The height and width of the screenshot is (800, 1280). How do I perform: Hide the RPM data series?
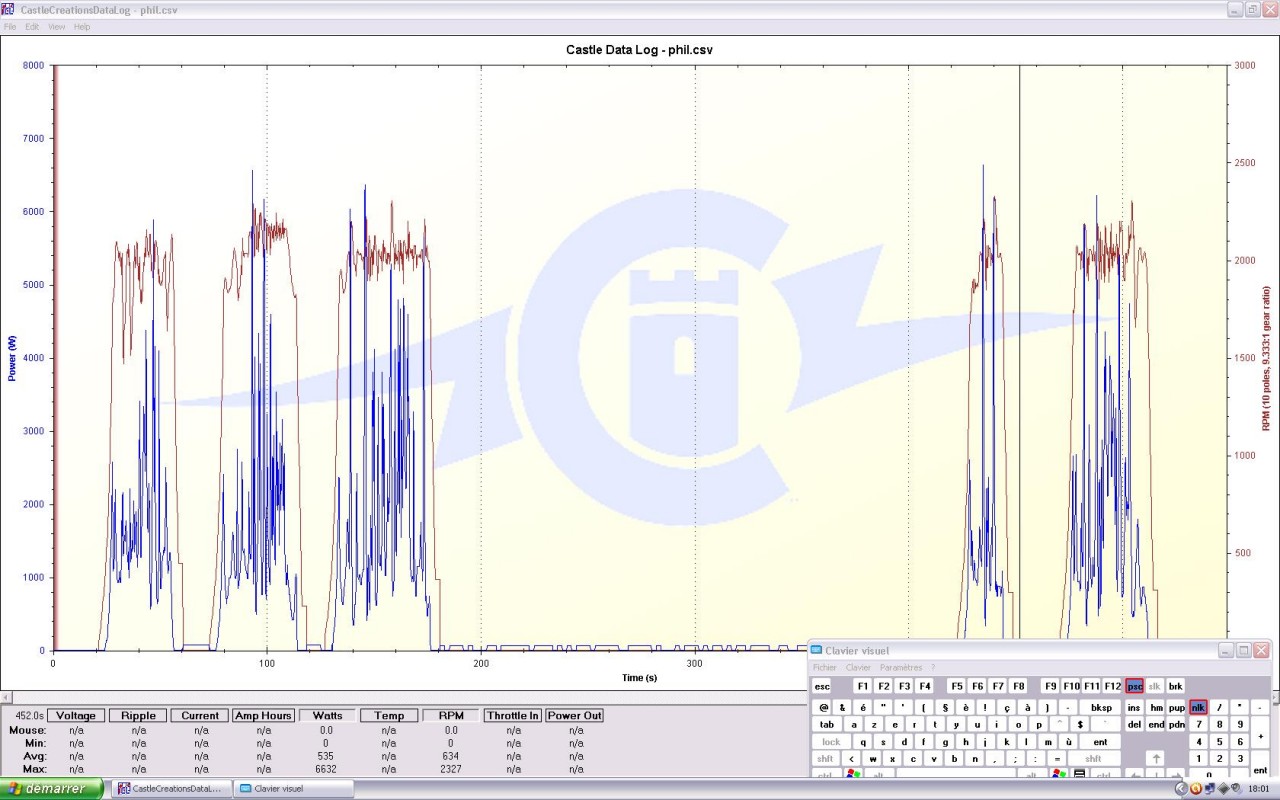(x=451, y=715)
